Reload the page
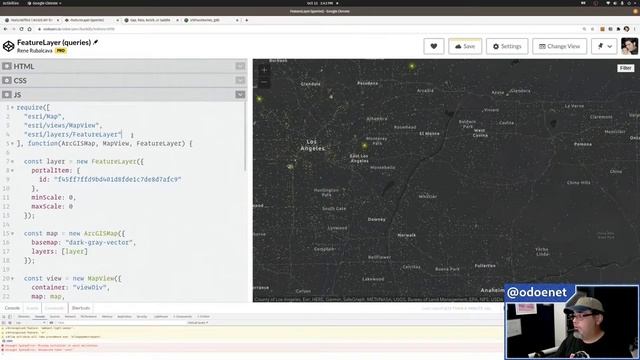640x360 pixels. click(21, 29)
